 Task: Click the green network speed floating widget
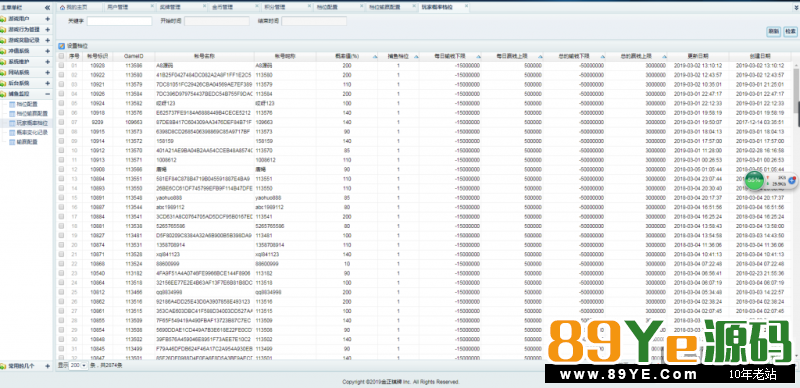pyautogui.click(x=754, y=180)
